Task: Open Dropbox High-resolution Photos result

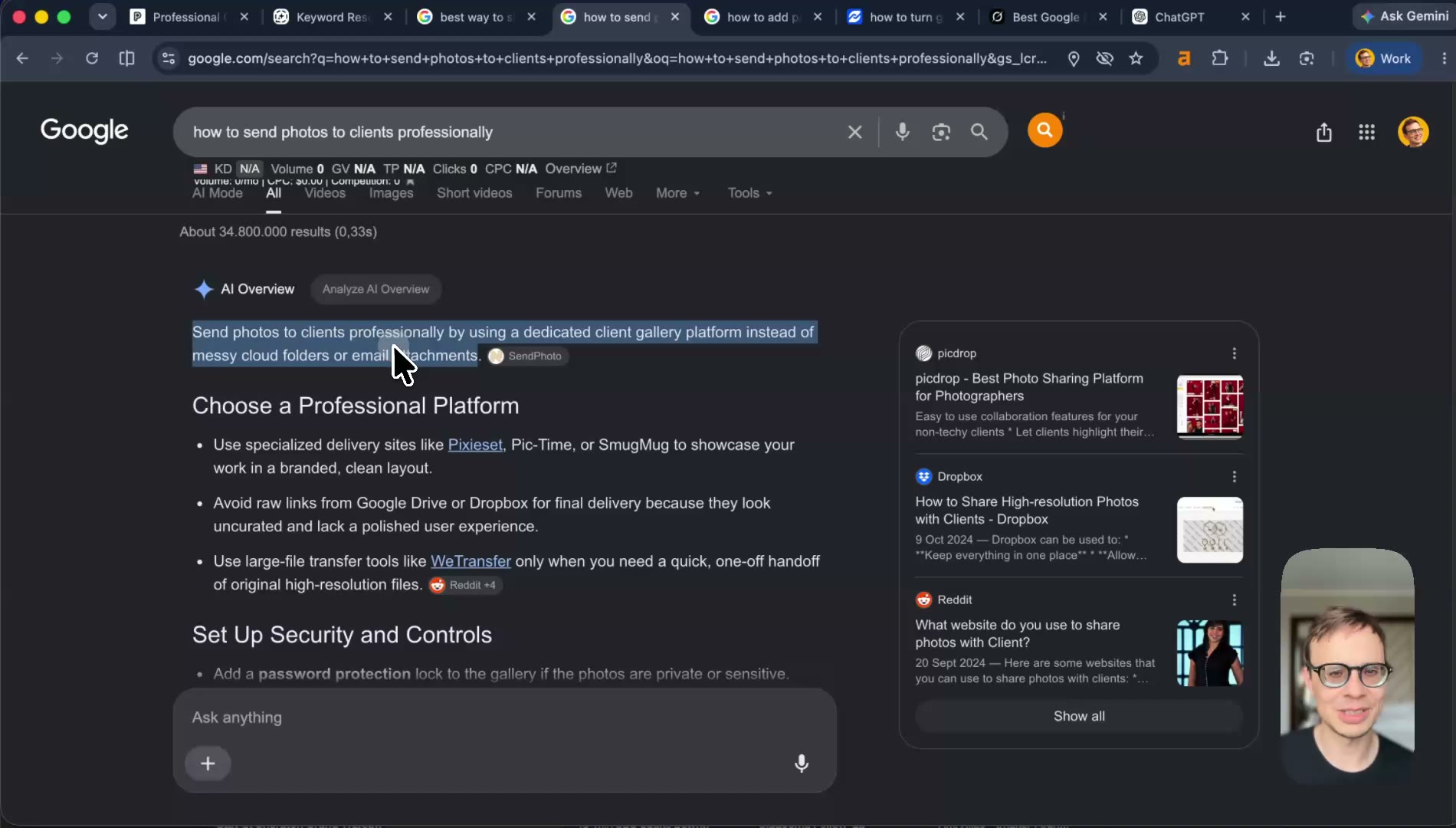Action: coord(1027,511)
